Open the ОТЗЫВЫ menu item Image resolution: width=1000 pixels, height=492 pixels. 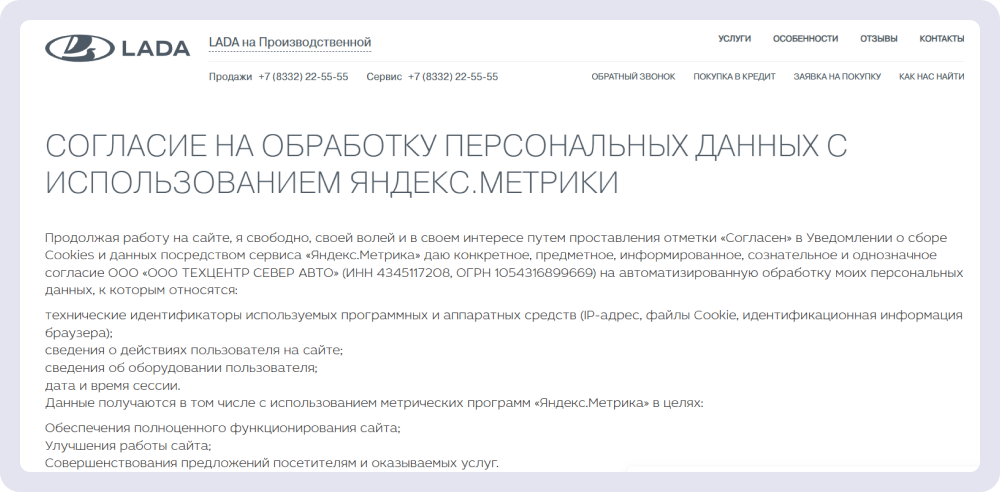[878, 38]
